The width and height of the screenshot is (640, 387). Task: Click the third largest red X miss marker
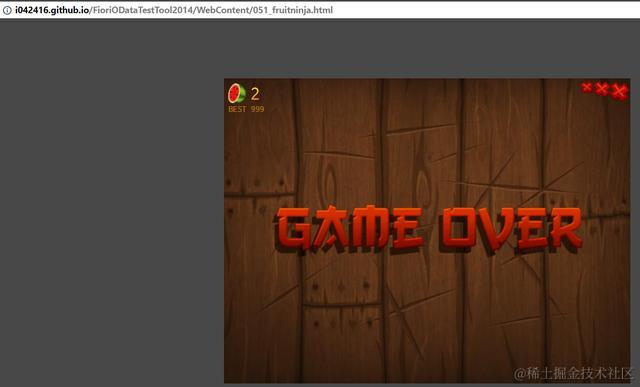click(620, 92)
